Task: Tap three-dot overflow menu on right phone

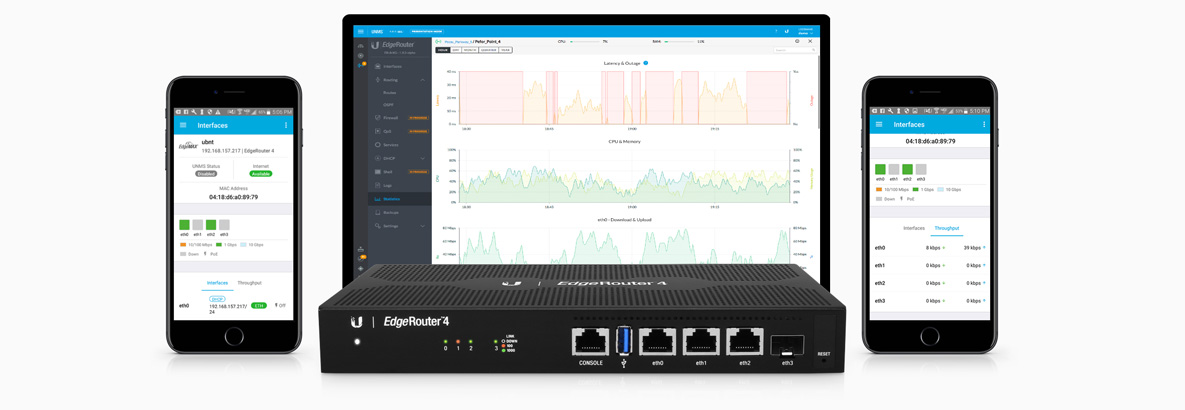Action: click(x=982, y=125)
